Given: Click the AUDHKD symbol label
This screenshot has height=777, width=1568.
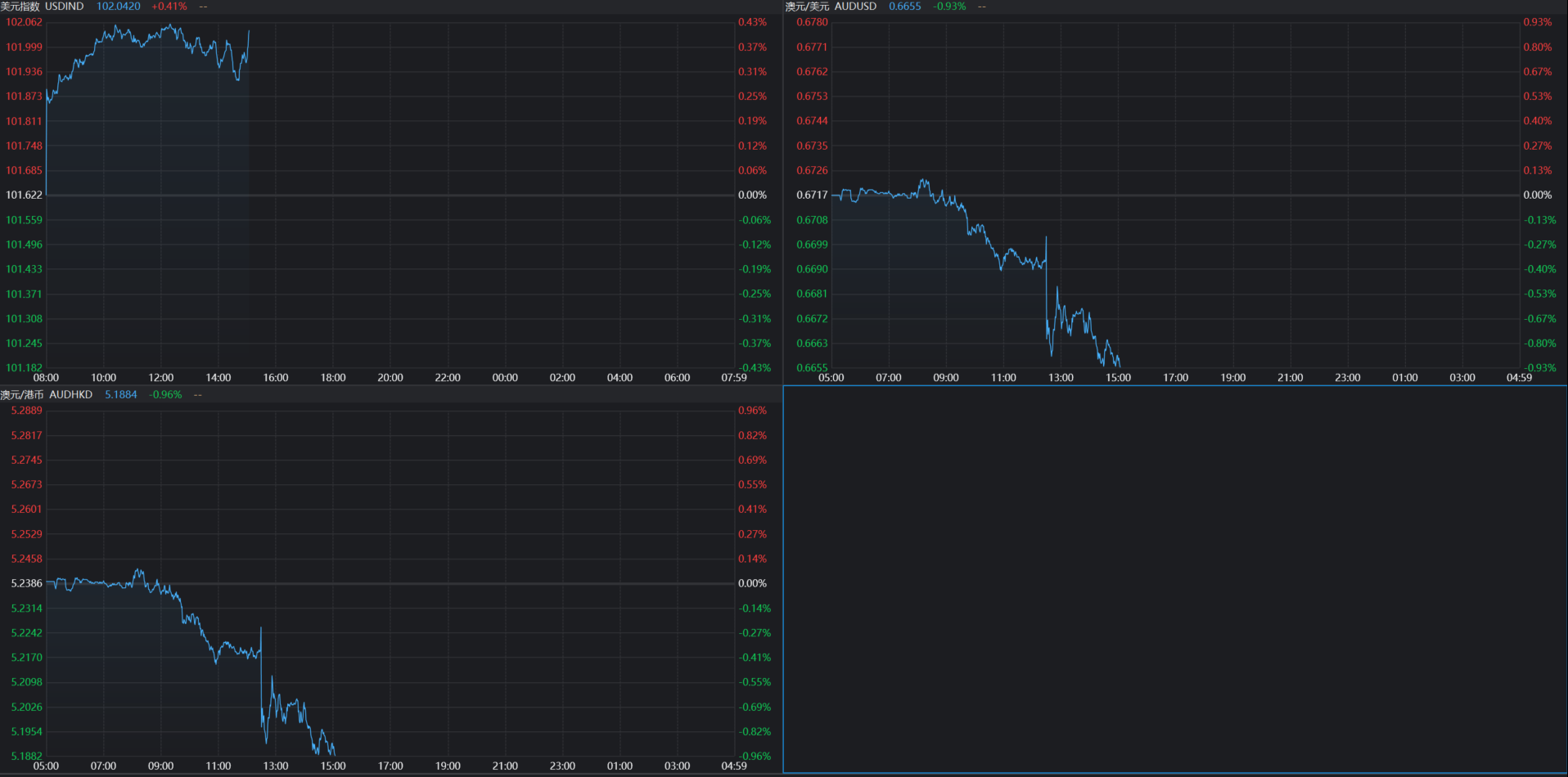Looking at the screenshot, I should click(71, 395).
